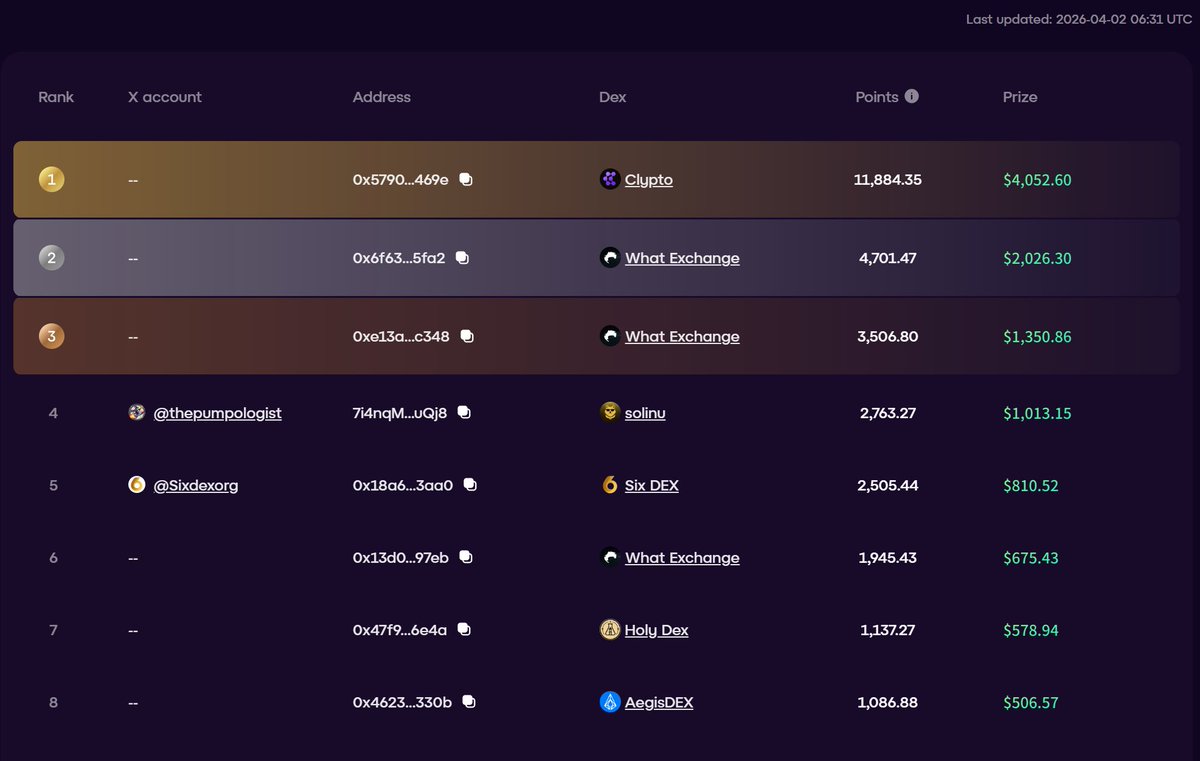Viewport: 1200px width, 761px height.
Task: Click the X account column header
Action: 165,97
